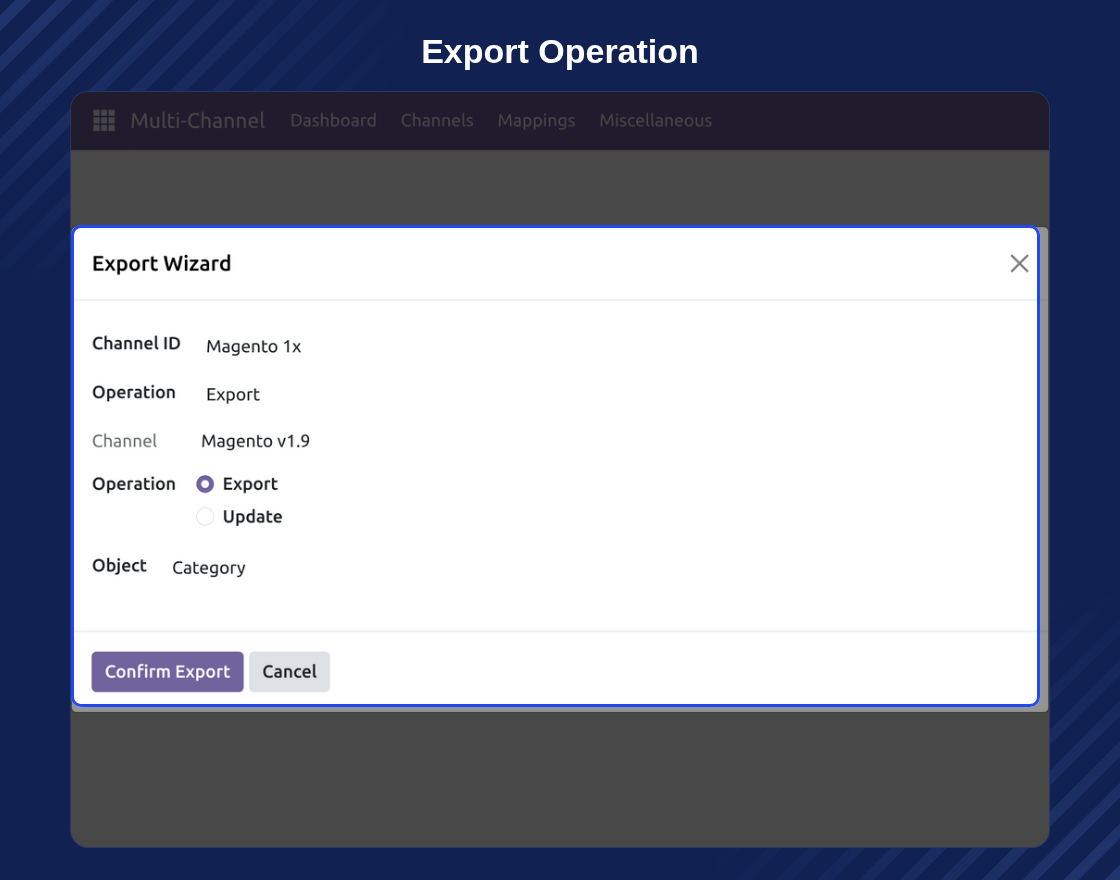This screenshot has width=1120, height=880.
Task: Open the Mappings menu
Action: 536,121
